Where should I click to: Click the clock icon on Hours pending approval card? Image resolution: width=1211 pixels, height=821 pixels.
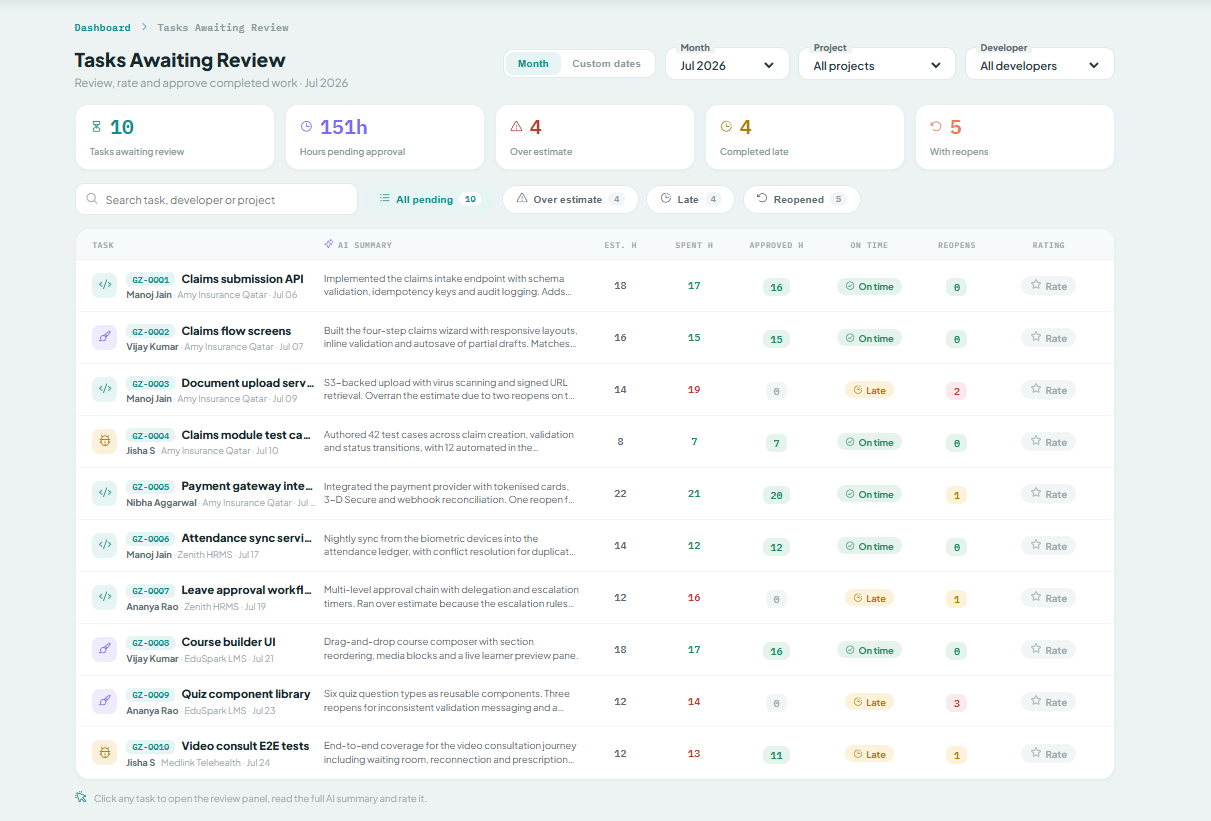pyautogui.click(x=306, y=127)
